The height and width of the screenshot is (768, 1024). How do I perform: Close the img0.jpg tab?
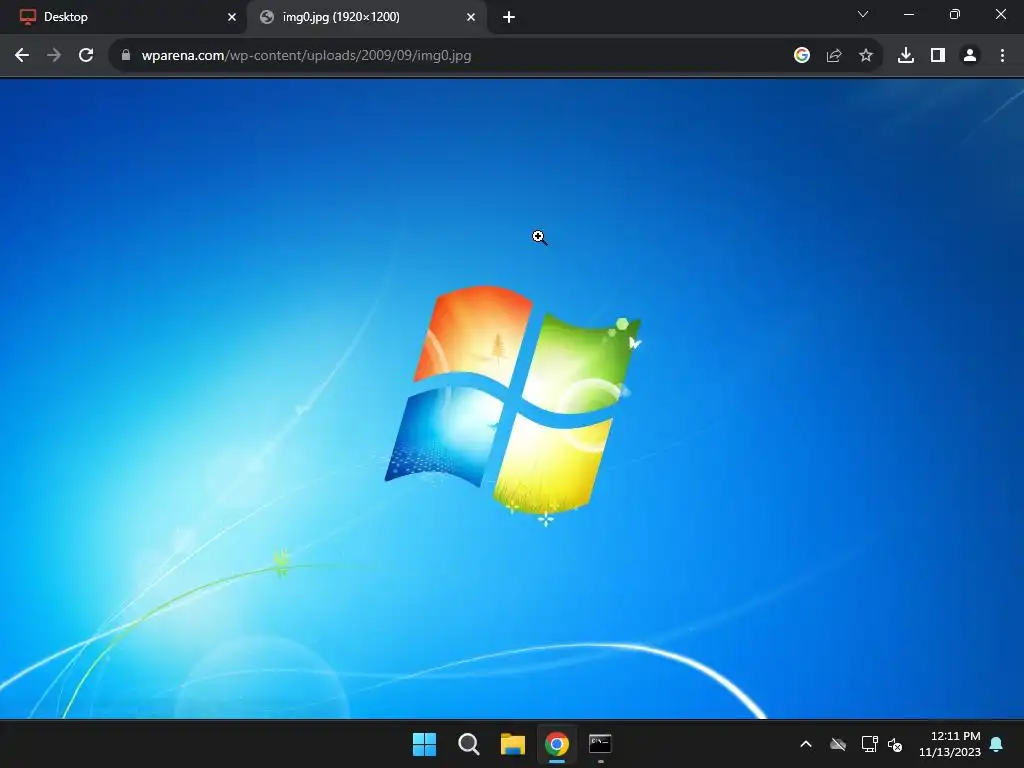(471, 18)
